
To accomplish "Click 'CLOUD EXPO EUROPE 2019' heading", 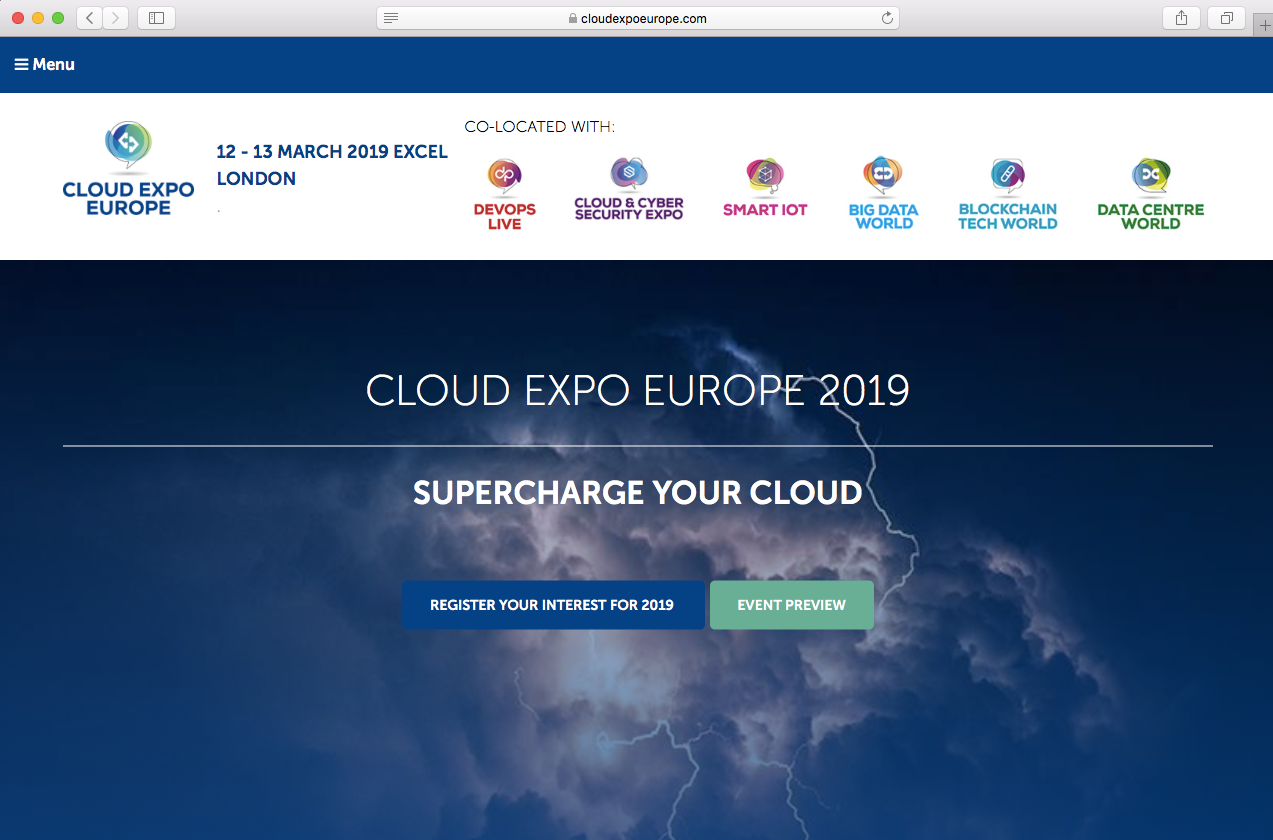I will click(x=637, y=390).
